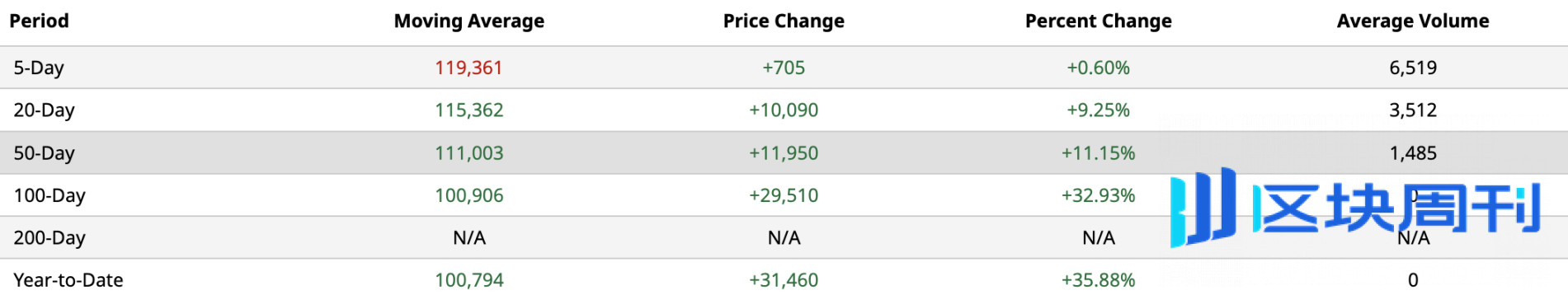Click the Percent Change column header
The image size is (1568, 300).
coord(1098,21)
